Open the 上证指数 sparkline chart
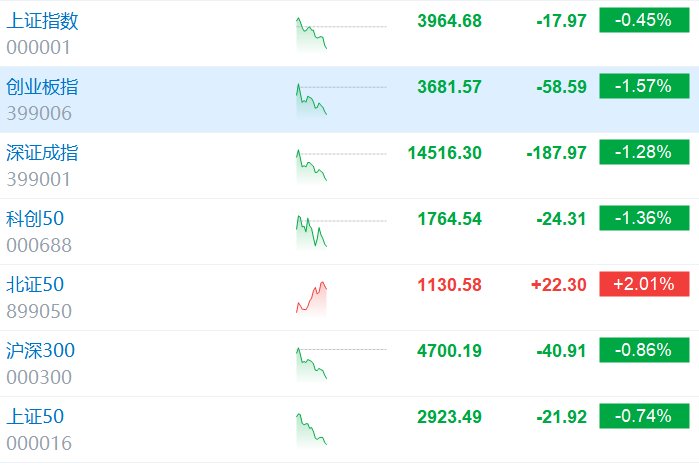Screen dimensions: 699x465 coord(341,33)
